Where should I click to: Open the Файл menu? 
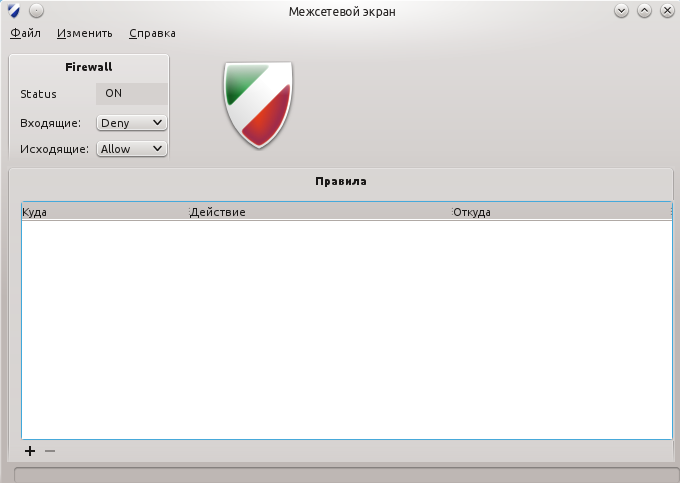pyautogui.click(x=26, y=33)
